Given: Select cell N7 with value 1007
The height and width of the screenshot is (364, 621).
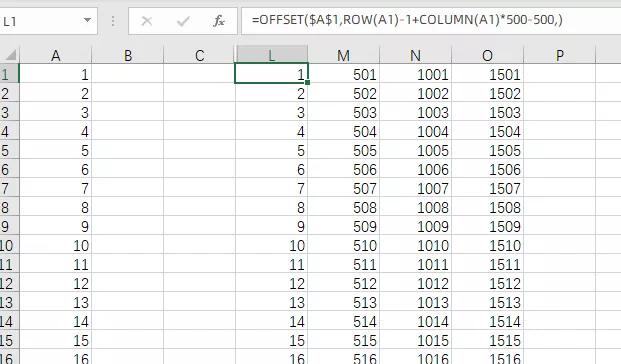Looking at the screenshot, I should pos(416,188).
